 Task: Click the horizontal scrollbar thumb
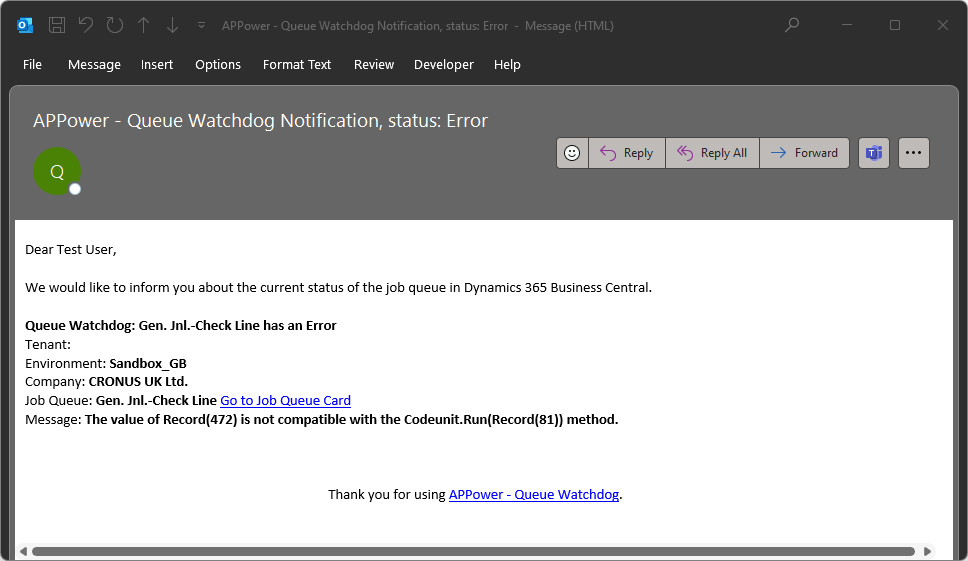click(474, 551)
